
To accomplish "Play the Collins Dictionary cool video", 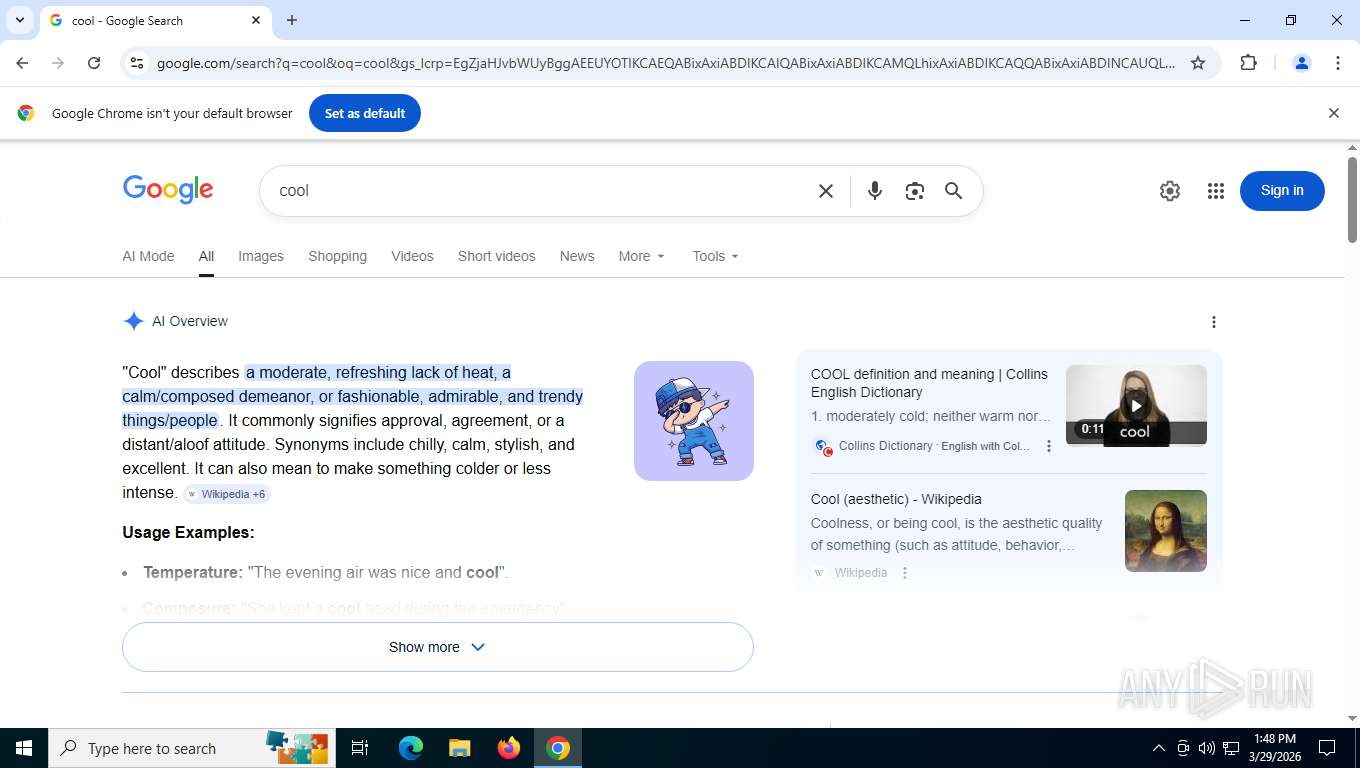I will coord(1136,405).
